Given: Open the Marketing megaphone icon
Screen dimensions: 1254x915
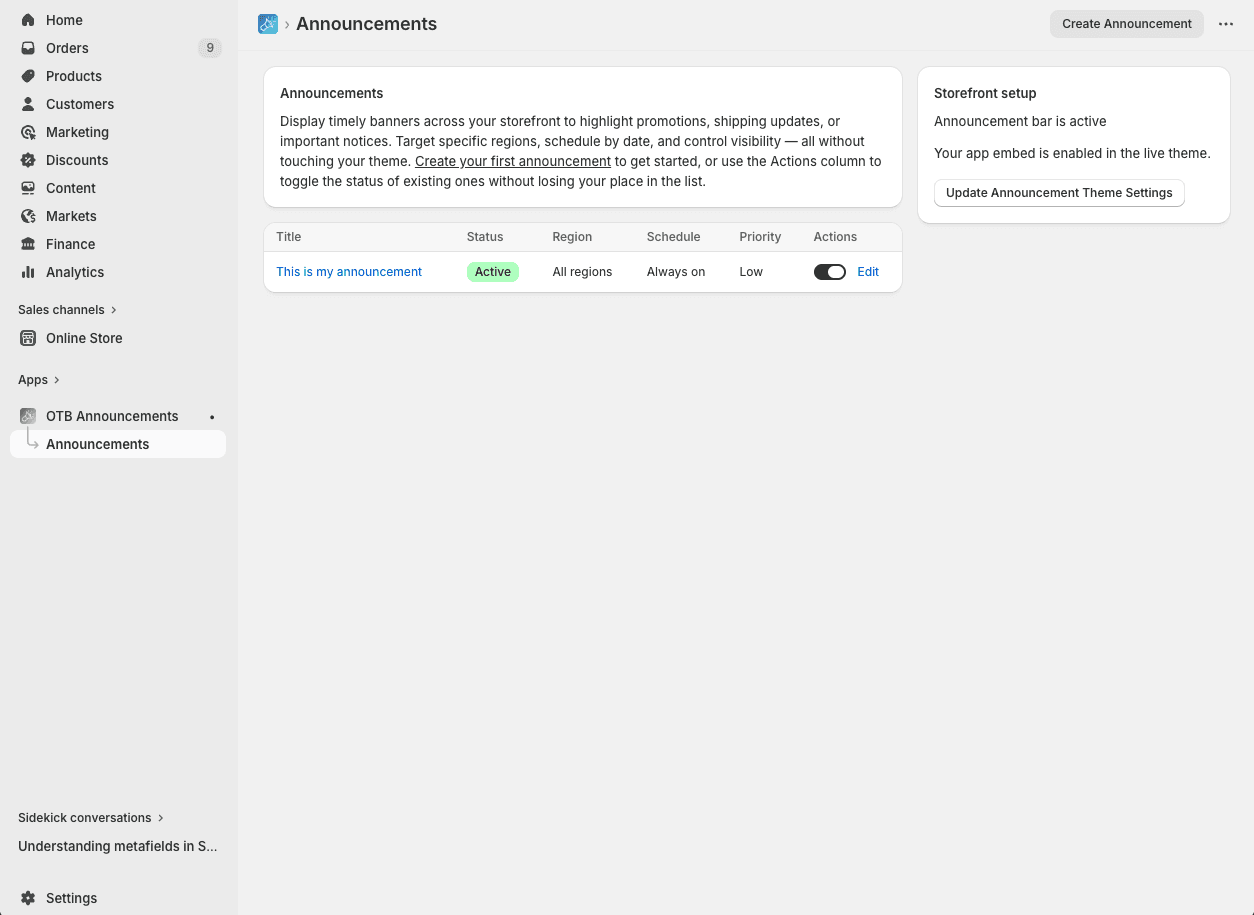Looking at the screenshot, I should pyautogui.click(x=28, y=132).
